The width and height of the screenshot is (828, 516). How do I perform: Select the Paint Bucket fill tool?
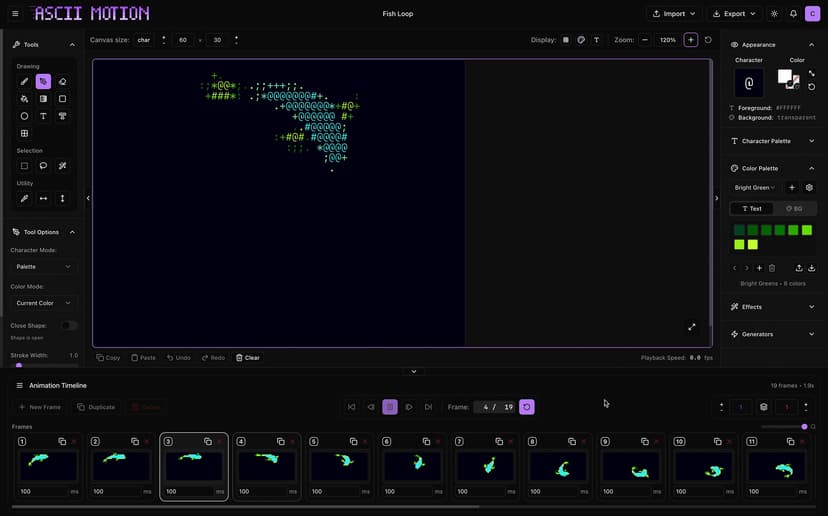pyautogui.click(x=24, y=99)
